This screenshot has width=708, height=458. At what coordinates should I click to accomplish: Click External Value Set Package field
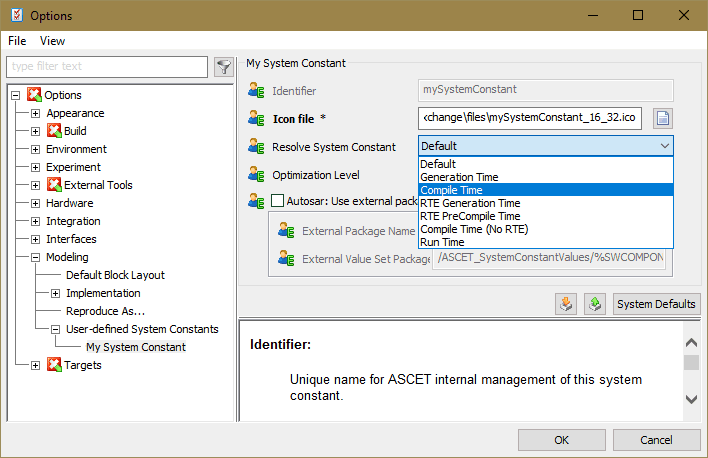(x=550, y=258)
